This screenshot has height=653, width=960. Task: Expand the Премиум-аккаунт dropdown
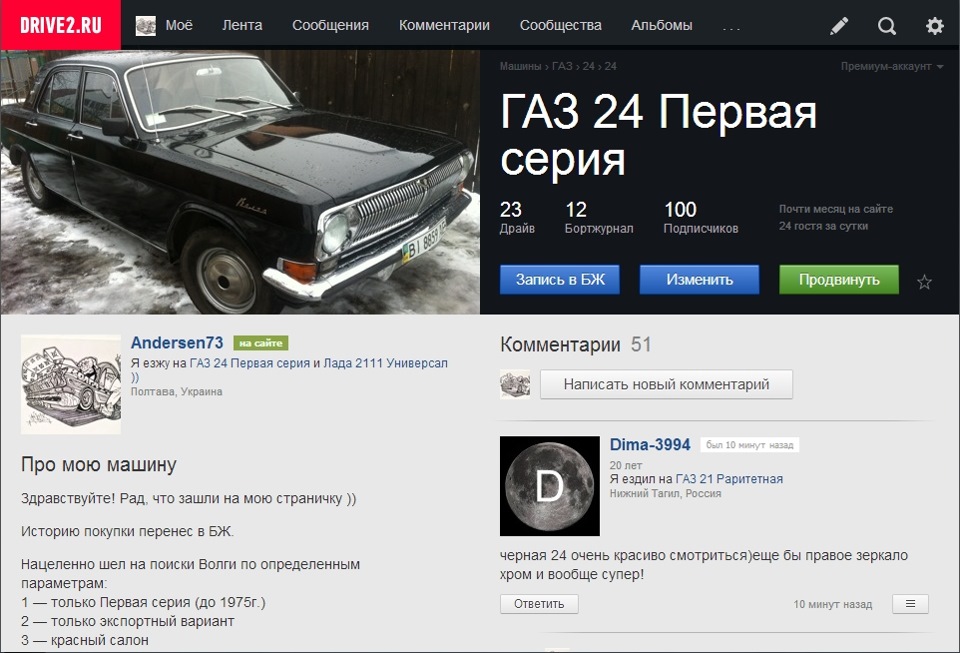tap(891, 66)
